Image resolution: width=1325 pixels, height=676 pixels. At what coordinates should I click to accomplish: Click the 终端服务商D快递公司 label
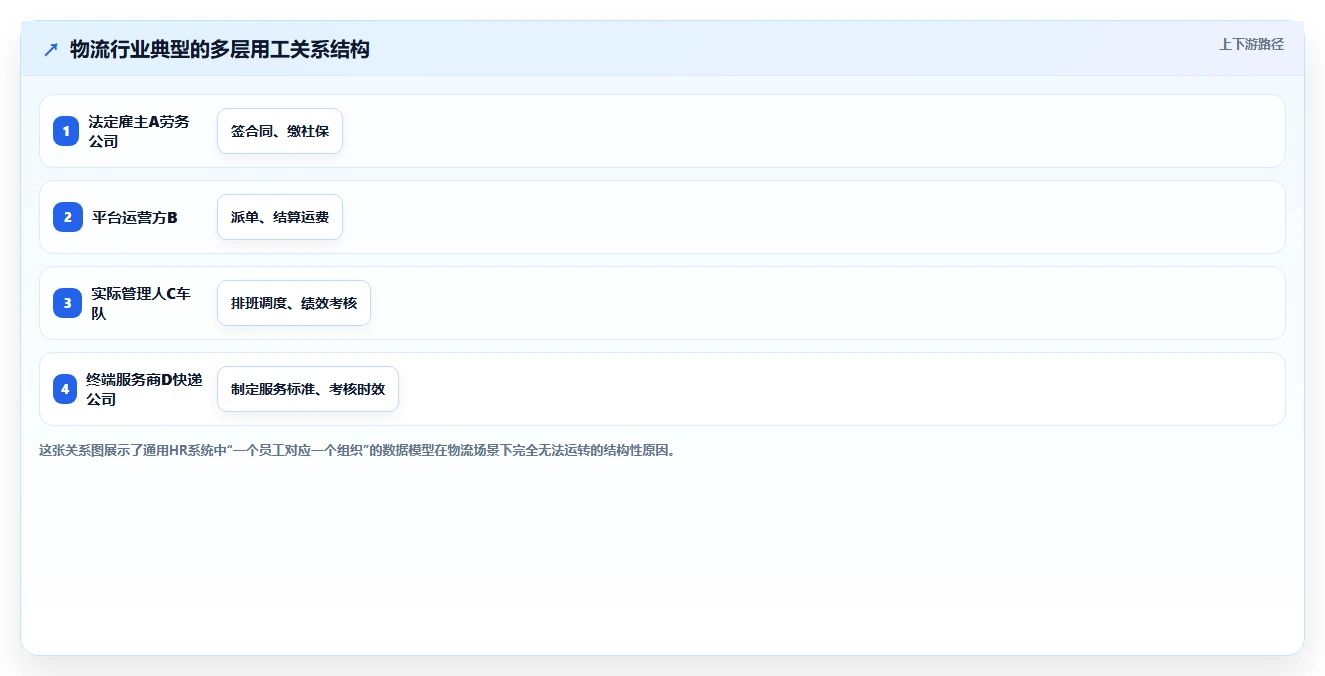(x=144, y=389)
